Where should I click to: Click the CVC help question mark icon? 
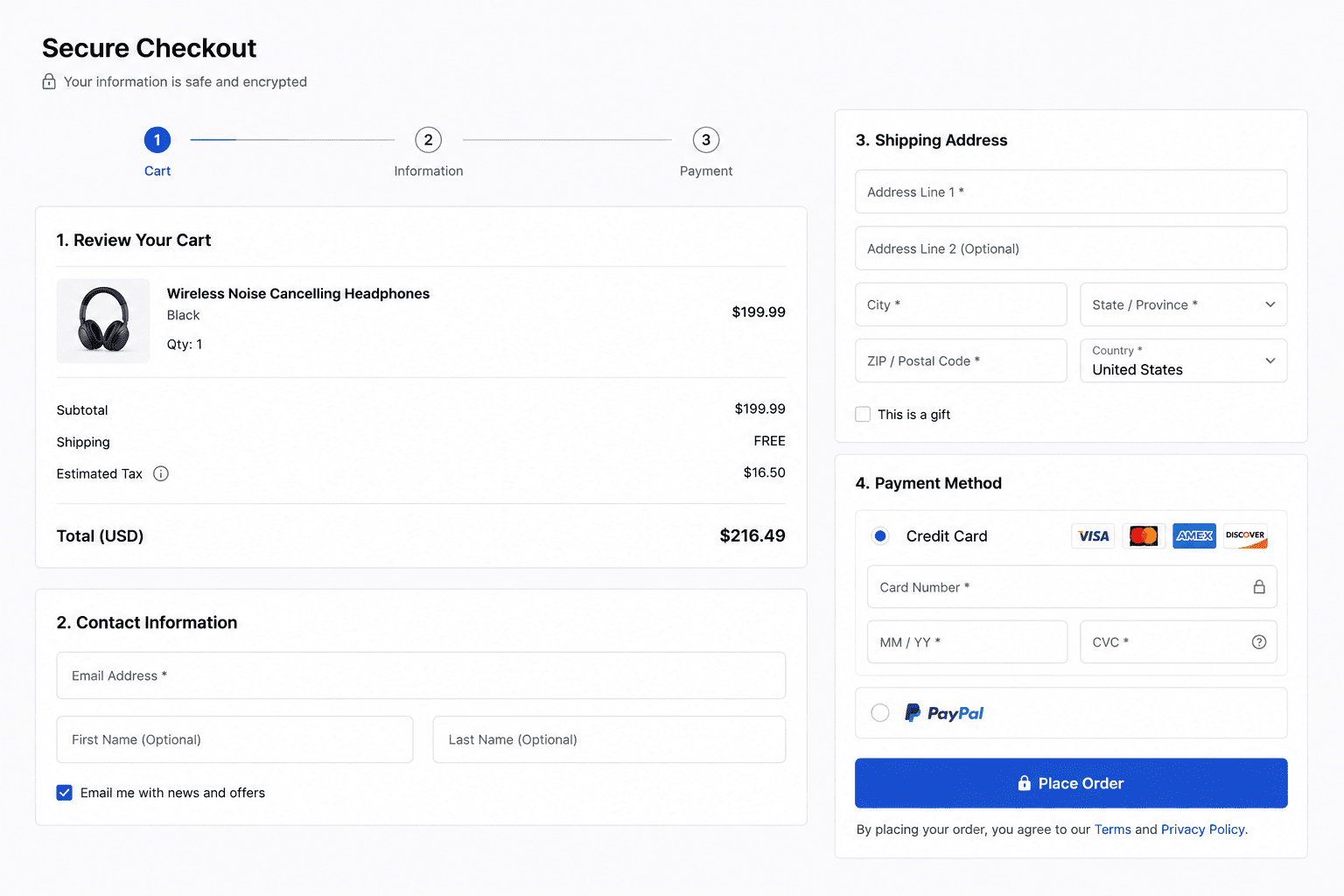(x=1259, y=642)
